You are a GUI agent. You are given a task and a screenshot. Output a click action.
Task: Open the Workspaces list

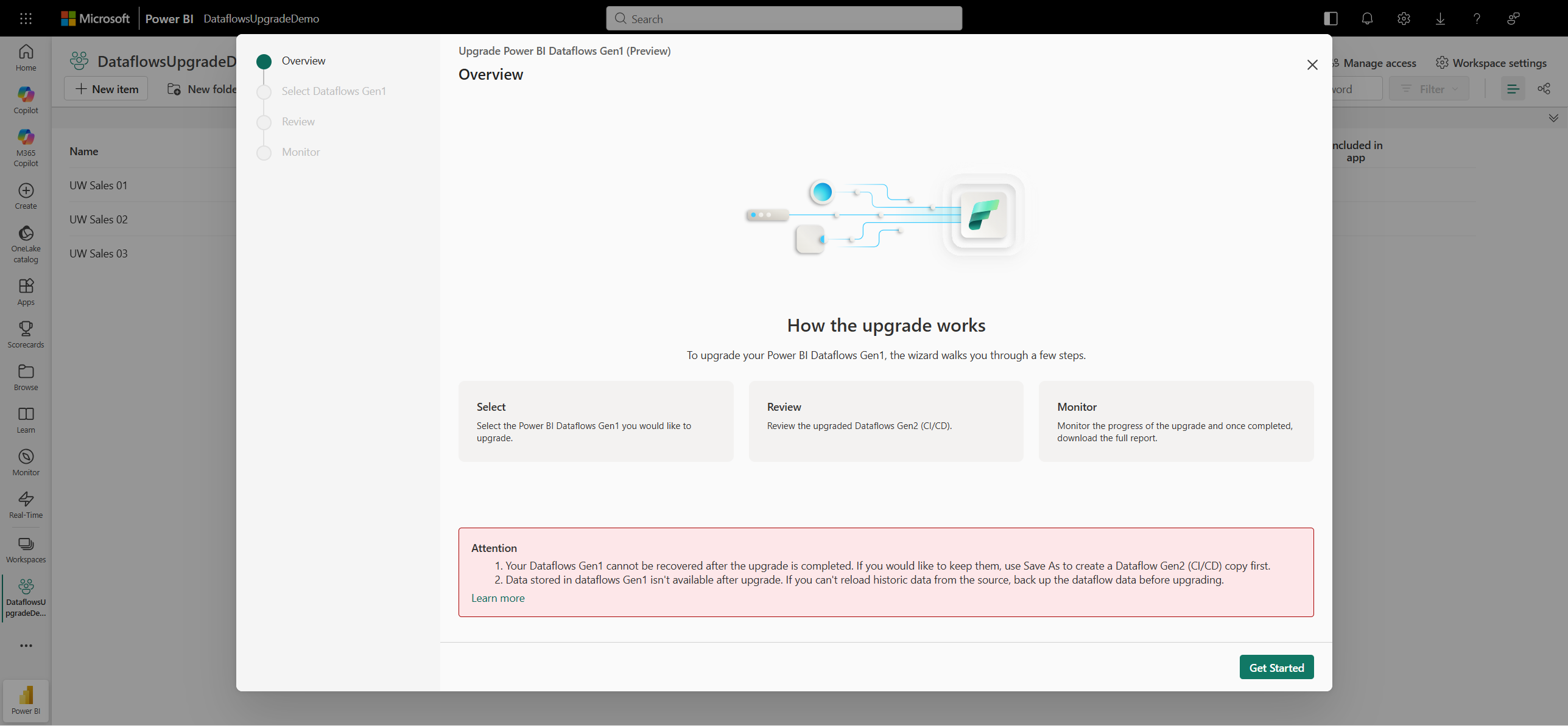coord(26,550)
